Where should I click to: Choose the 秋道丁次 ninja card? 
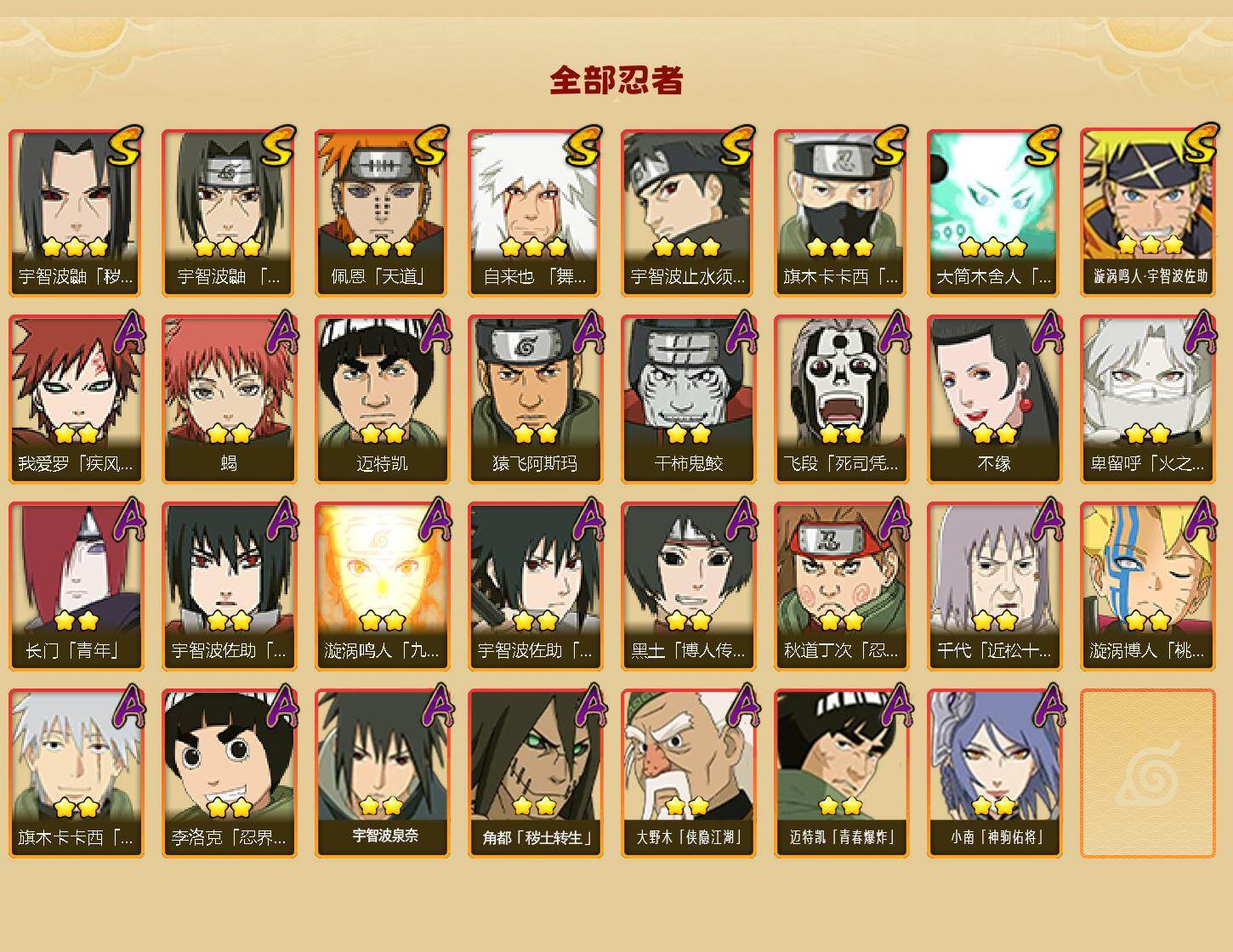[841, 586]
